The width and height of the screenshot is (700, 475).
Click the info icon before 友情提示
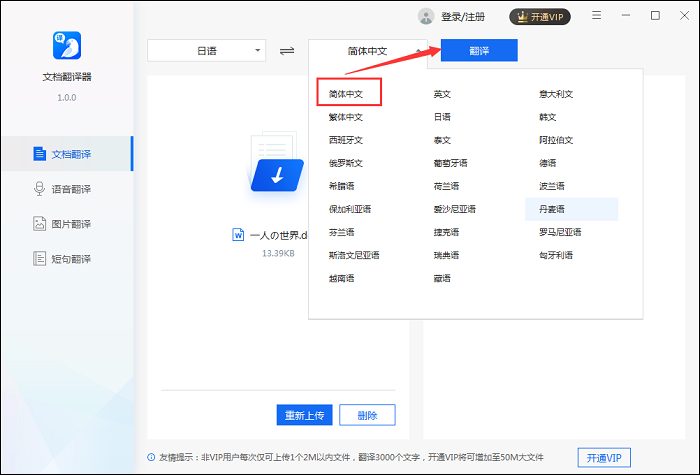pyautogui.click(x=151, y=457)
